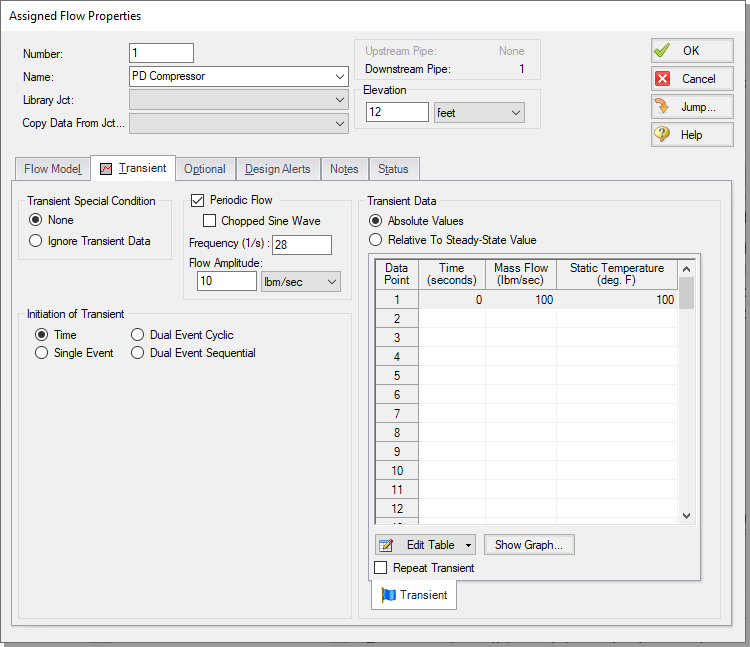Click the Flow Amplitude value field

(x=227, y=281)
